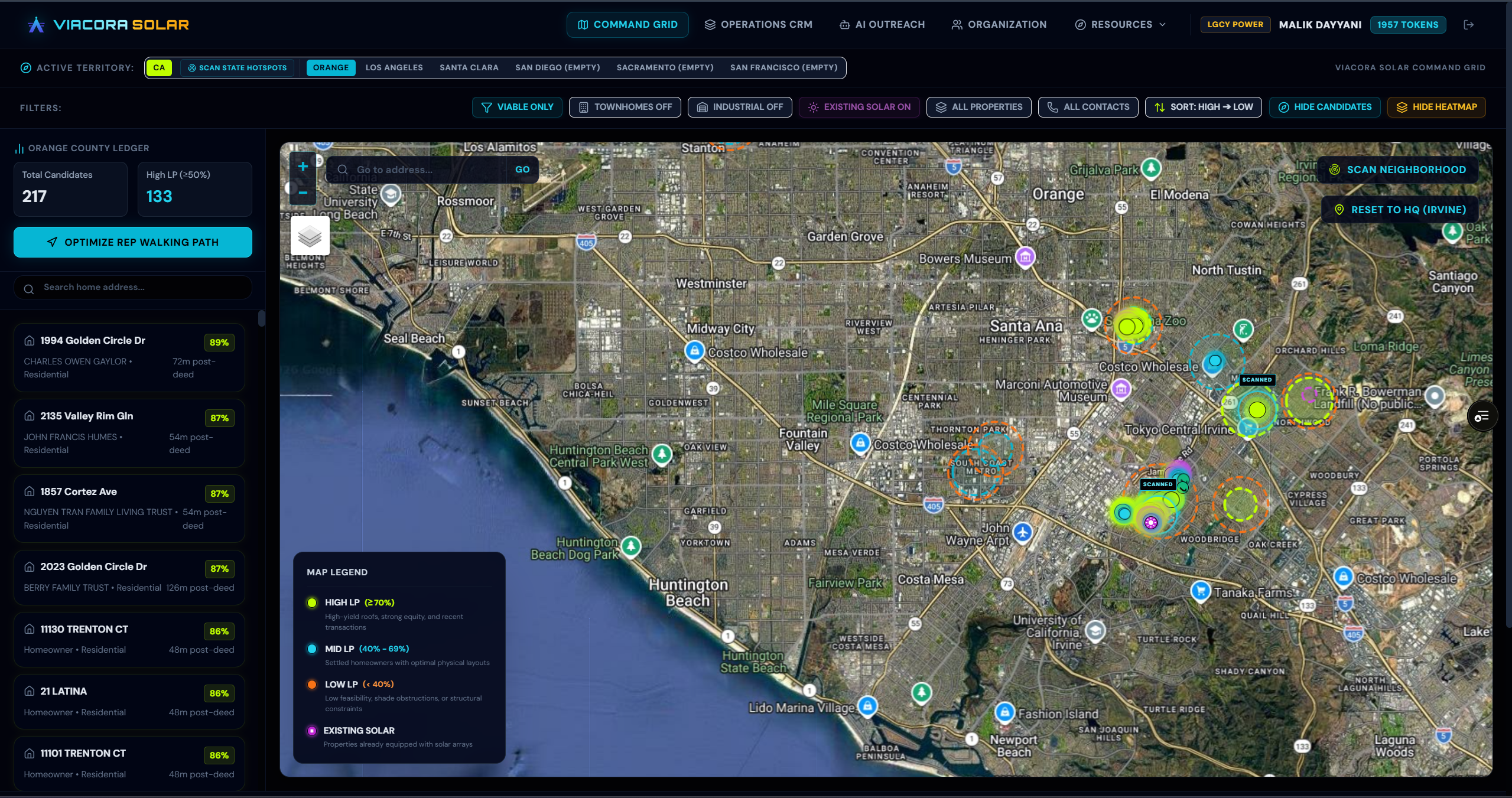
Task: Open the Command Grid tab
Action: point(627,25)
